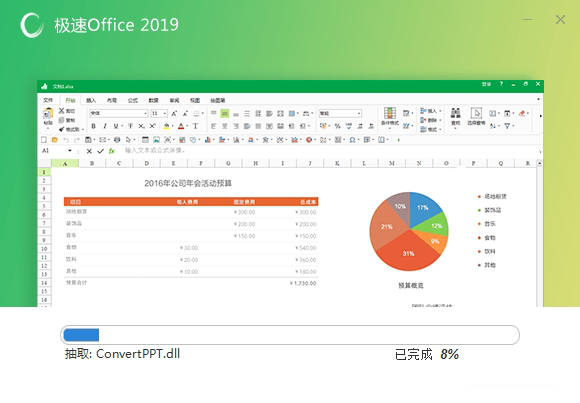580x403 pixels.
Task: Switch to the 数据 tab
Action: pyautogui.click(x=154, y=100)
